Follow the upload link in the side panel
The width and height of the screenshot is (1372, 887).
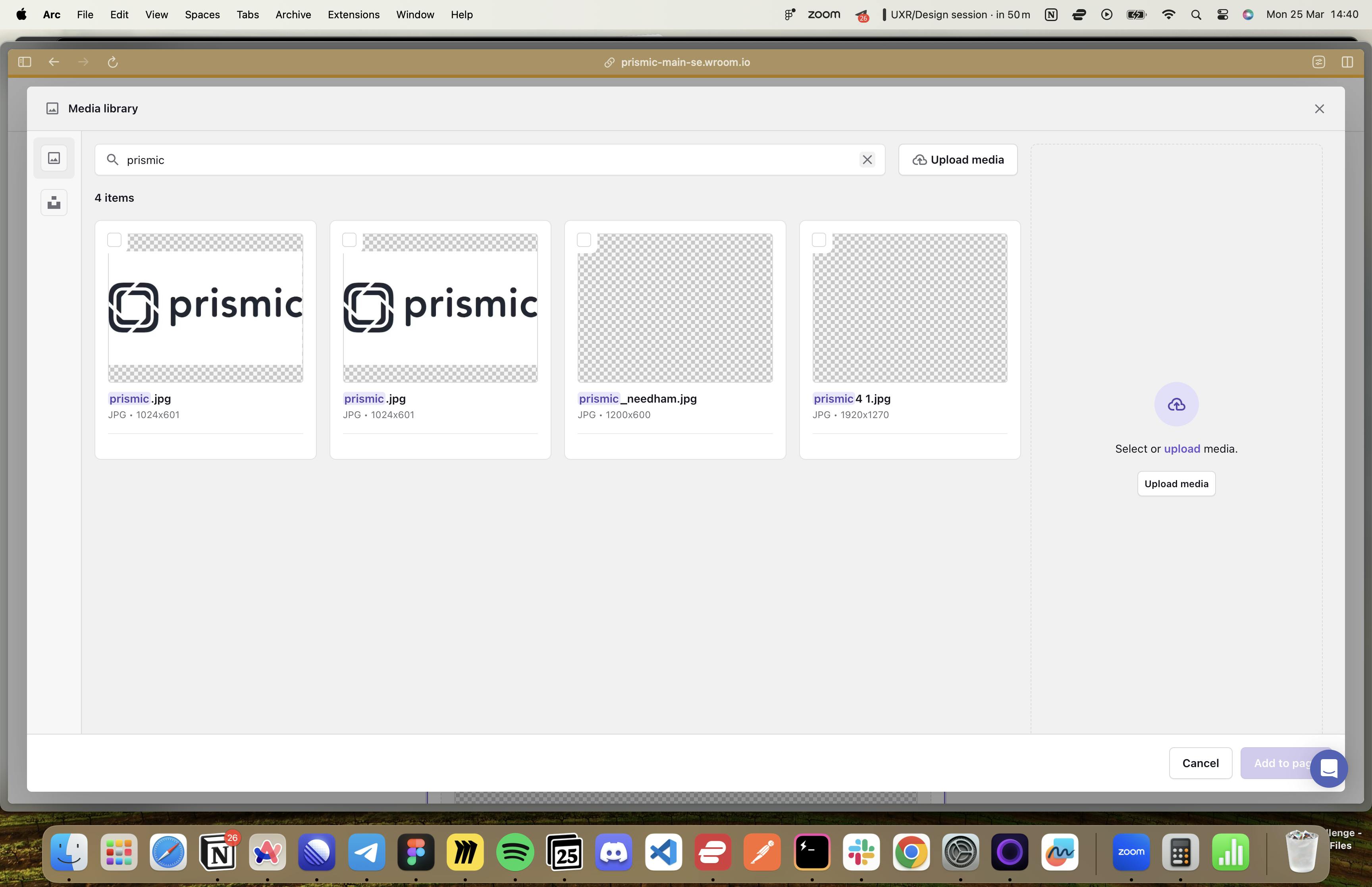tap(1182, 449)
